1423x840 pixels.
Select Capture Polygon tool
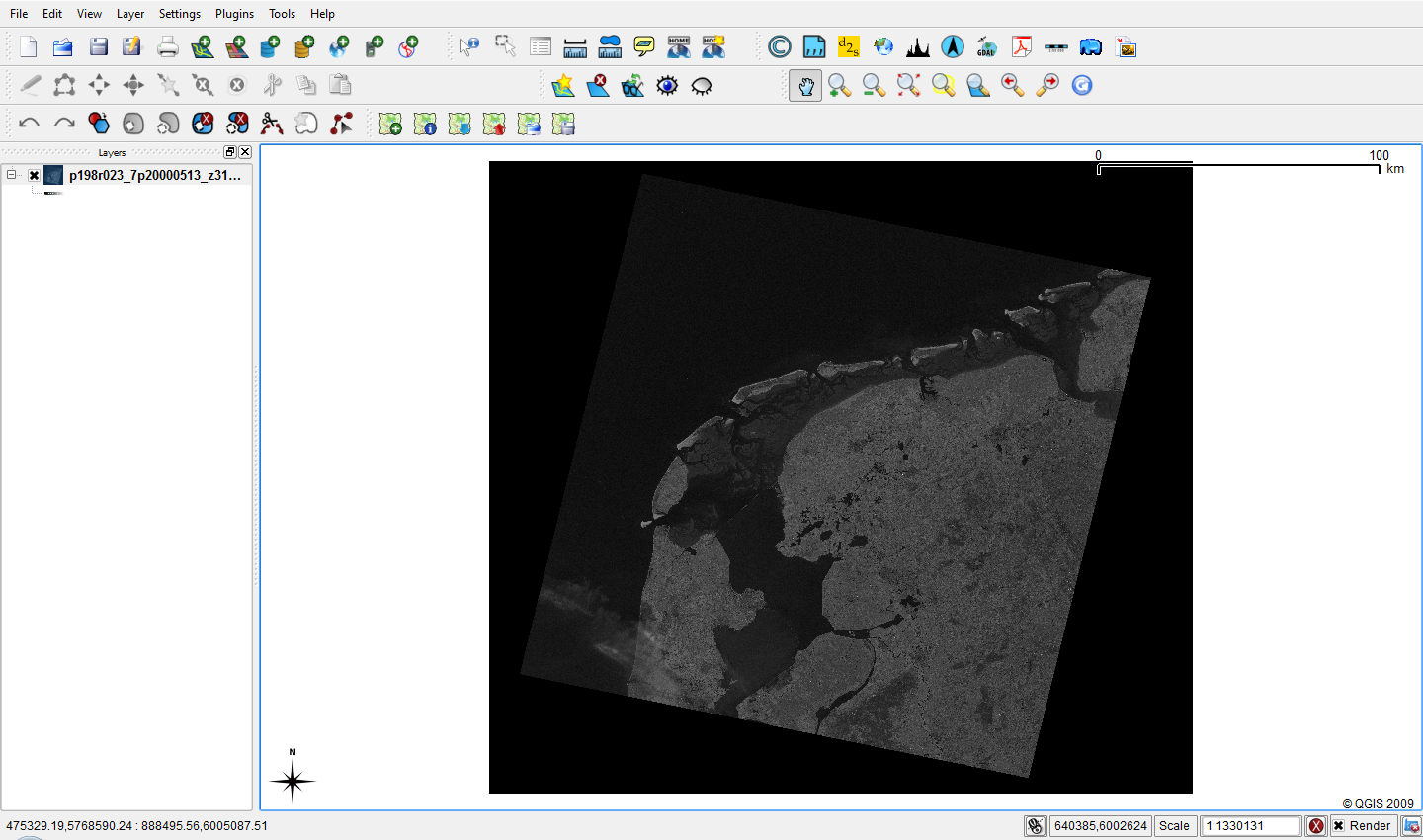(64, 85)
